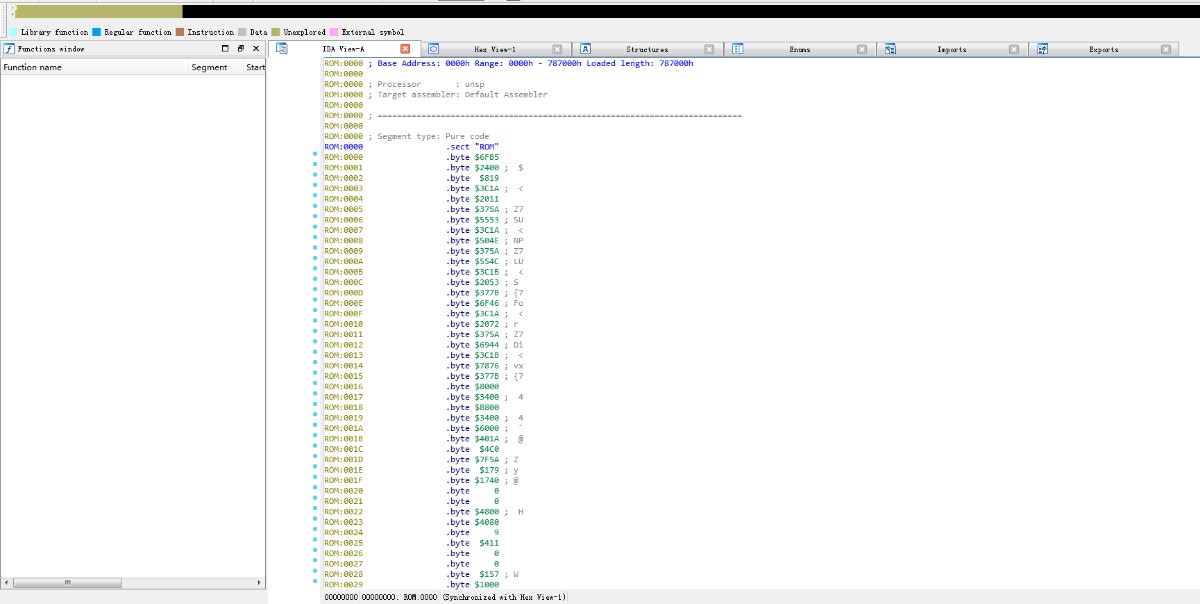The height and width of the screenshot is (604, 1200).
Task: Open the Enums tab
Action: 800,49
